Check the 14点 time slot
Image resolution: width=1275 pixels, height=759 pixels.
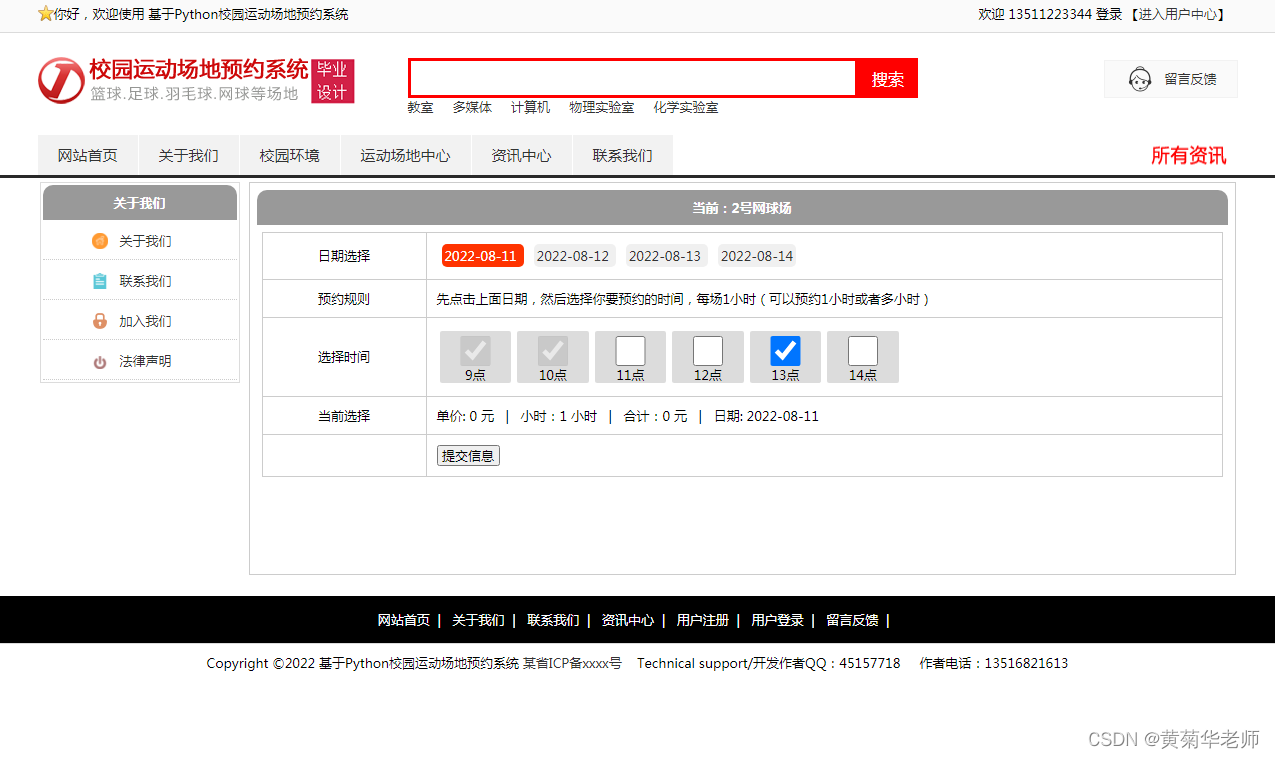point(862,350)
